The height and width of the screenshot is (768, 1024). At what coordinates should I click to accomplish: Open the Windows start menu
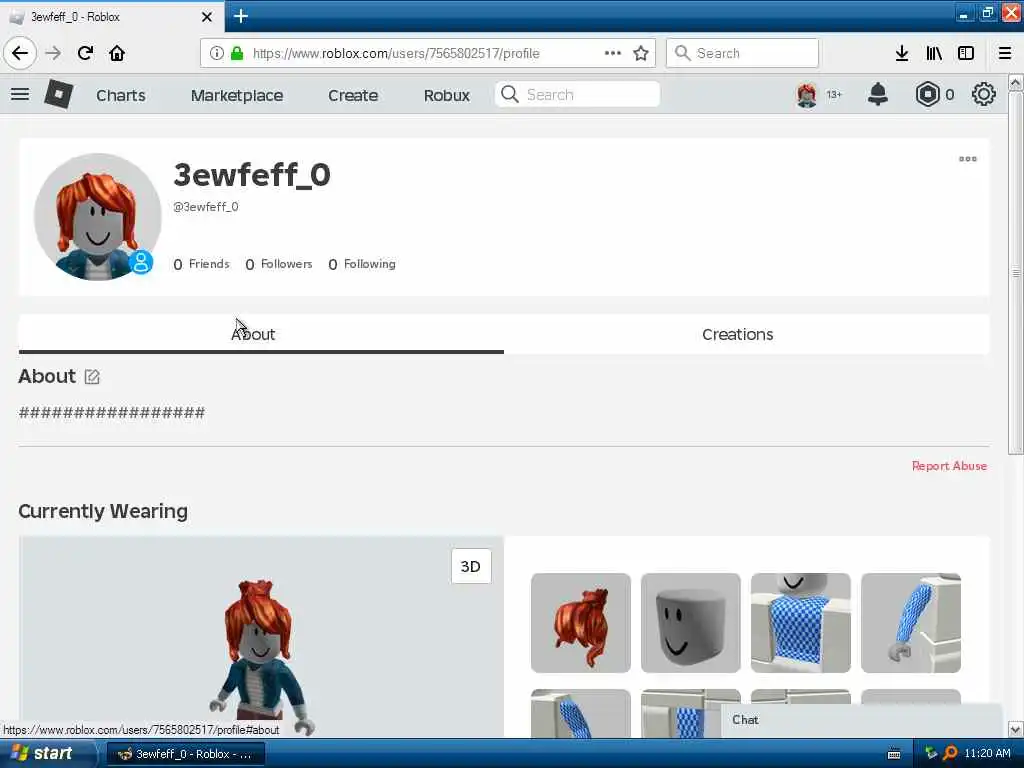pos(47,754)
